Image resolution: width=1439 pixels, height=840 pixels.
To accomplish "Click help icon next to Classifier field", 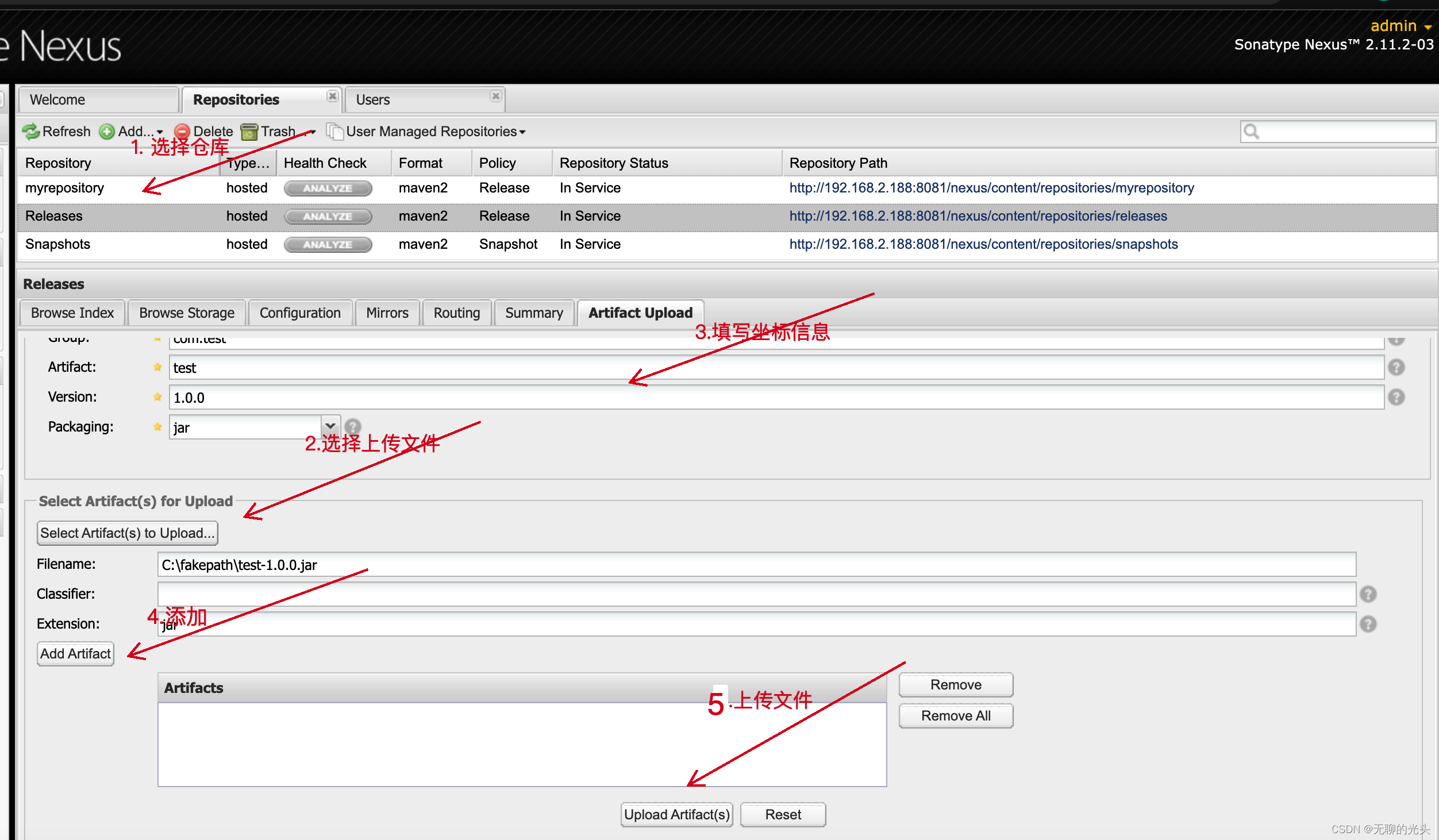I will (1368, 595).
